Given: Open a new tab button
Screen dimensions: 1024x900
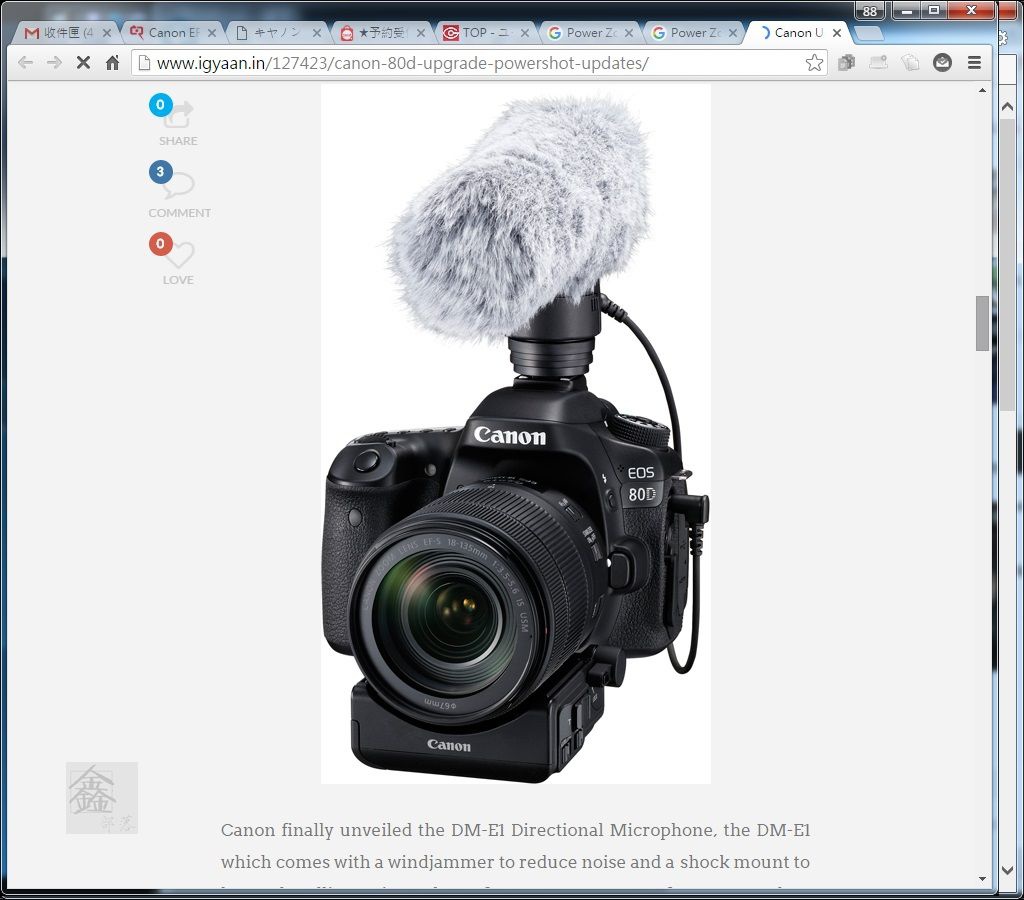Looking at the screenshot, I should tap(869, 33).
